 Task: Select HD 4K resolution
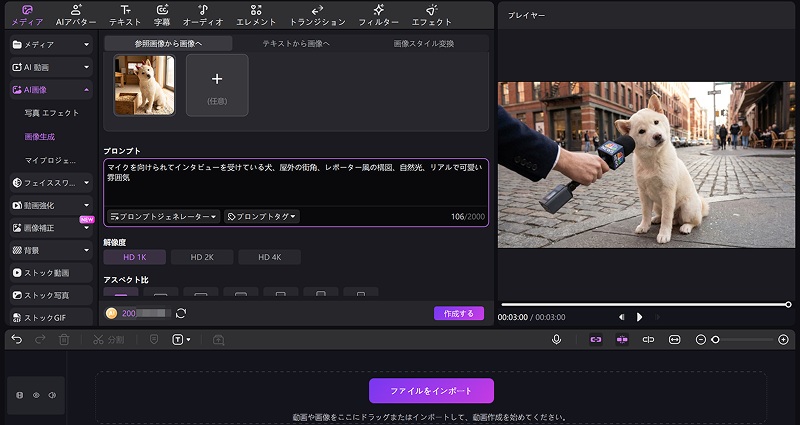coord(269,257)
